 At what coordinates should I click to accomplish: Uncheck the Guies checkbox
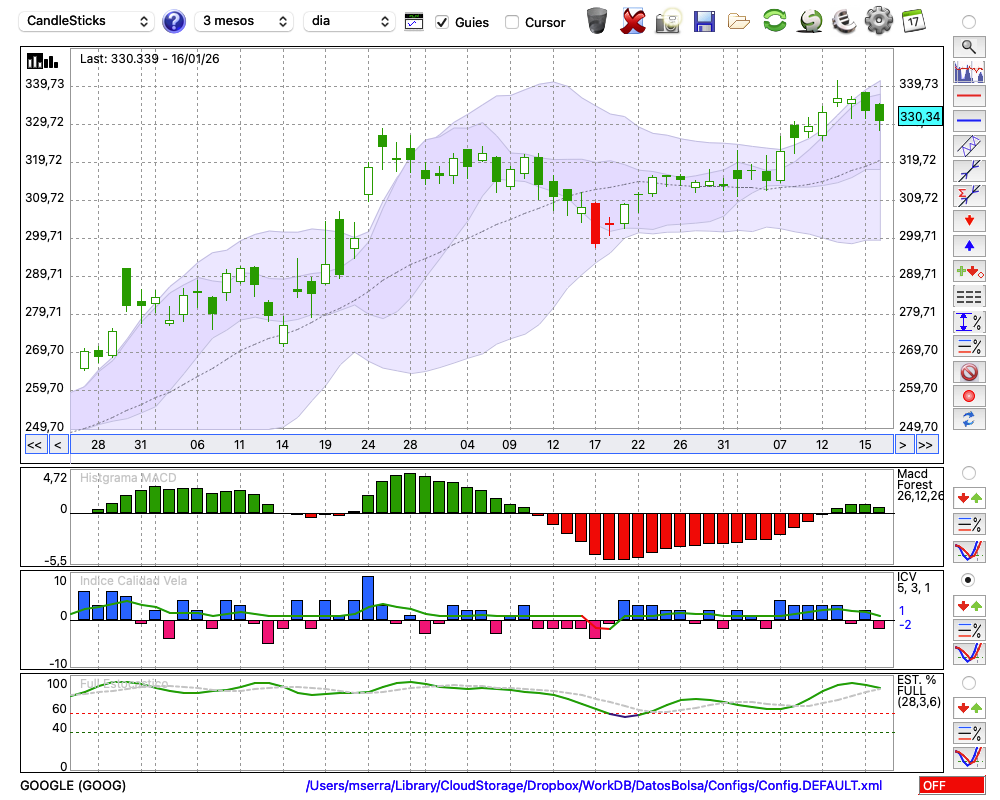442,22
